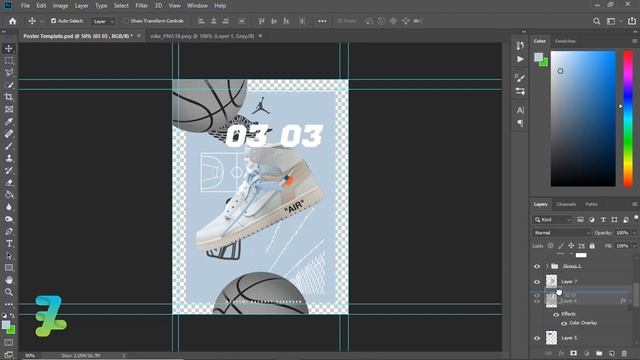
Task: Open the blend mode Normal dropdown
Action: point(561,233)
